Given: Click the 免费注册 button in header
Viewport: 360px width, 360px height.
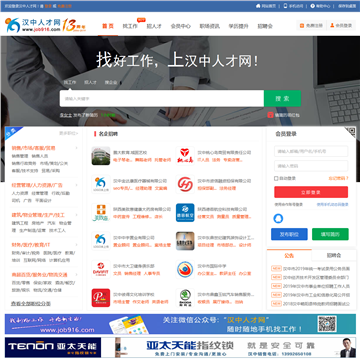Looking at the screenshot, I should coord(311,25).
